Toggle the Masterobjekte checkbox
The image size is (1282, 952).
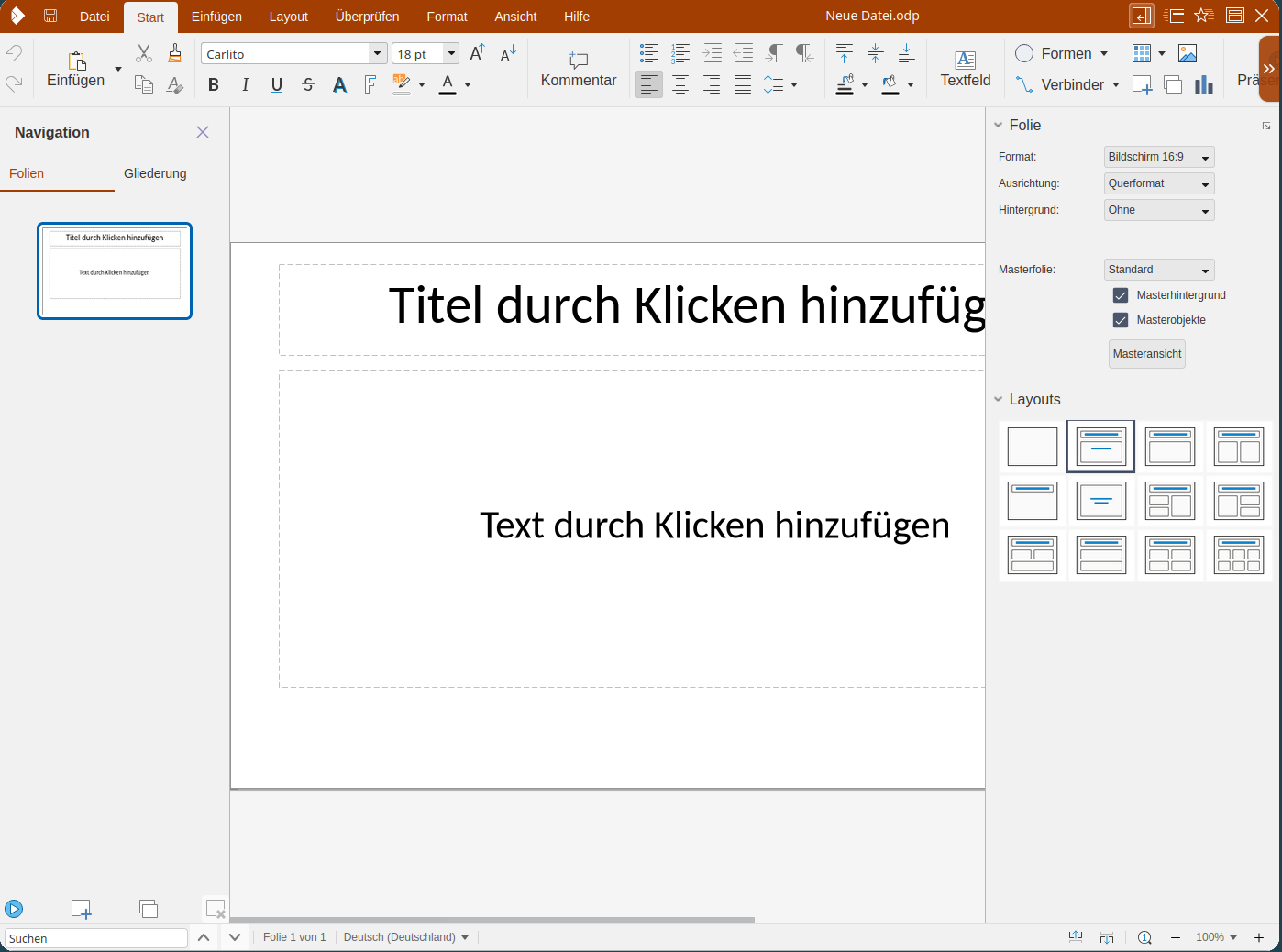click(x=1120, y=320)
